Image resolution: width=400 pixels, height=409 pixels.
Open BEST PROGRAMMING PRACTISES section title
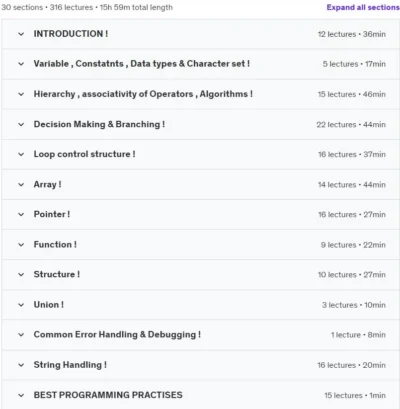point(108,395)
